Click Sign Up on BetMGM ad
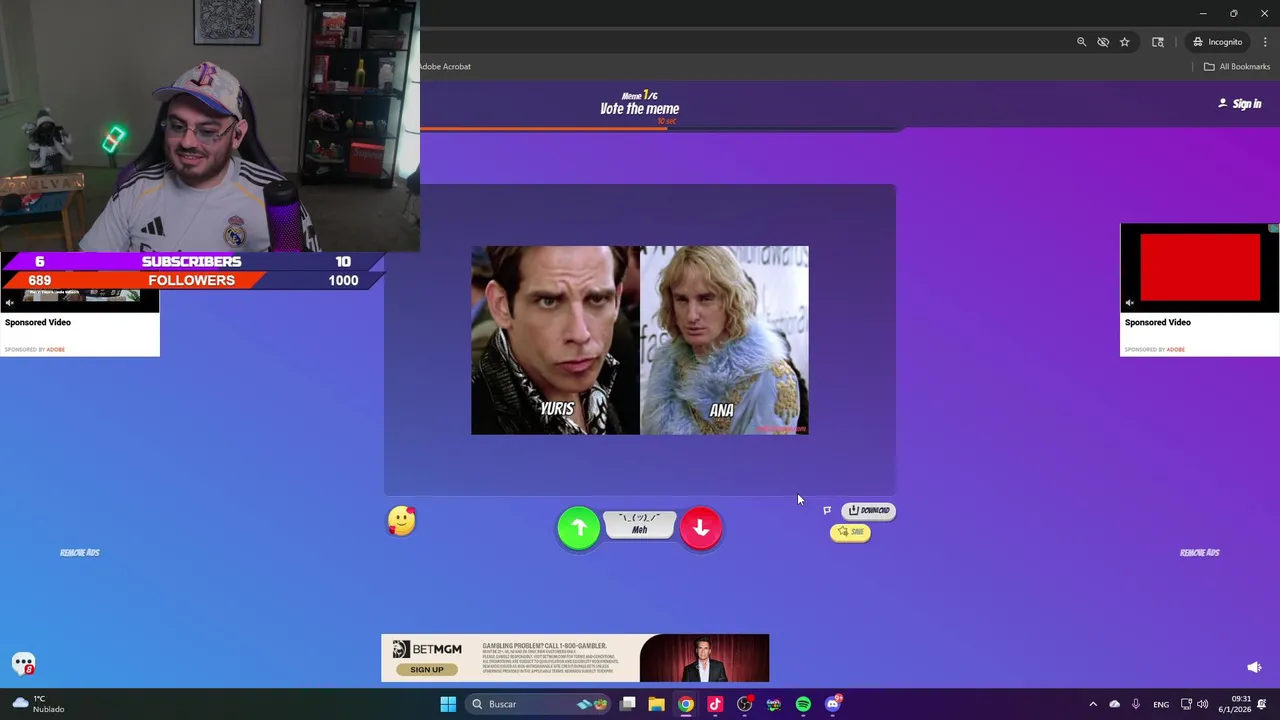Viewport: 1280px width, 720px height. 427,669
